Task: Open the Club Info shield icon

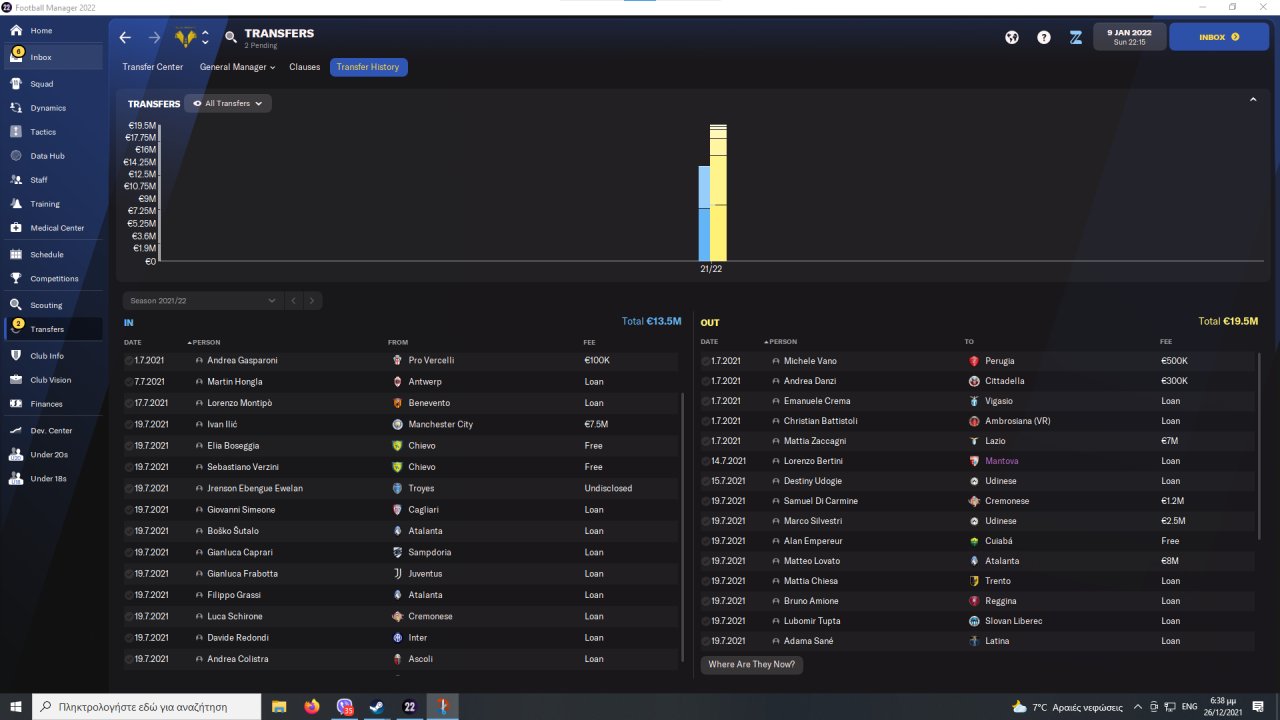Action: coord(16,356)
